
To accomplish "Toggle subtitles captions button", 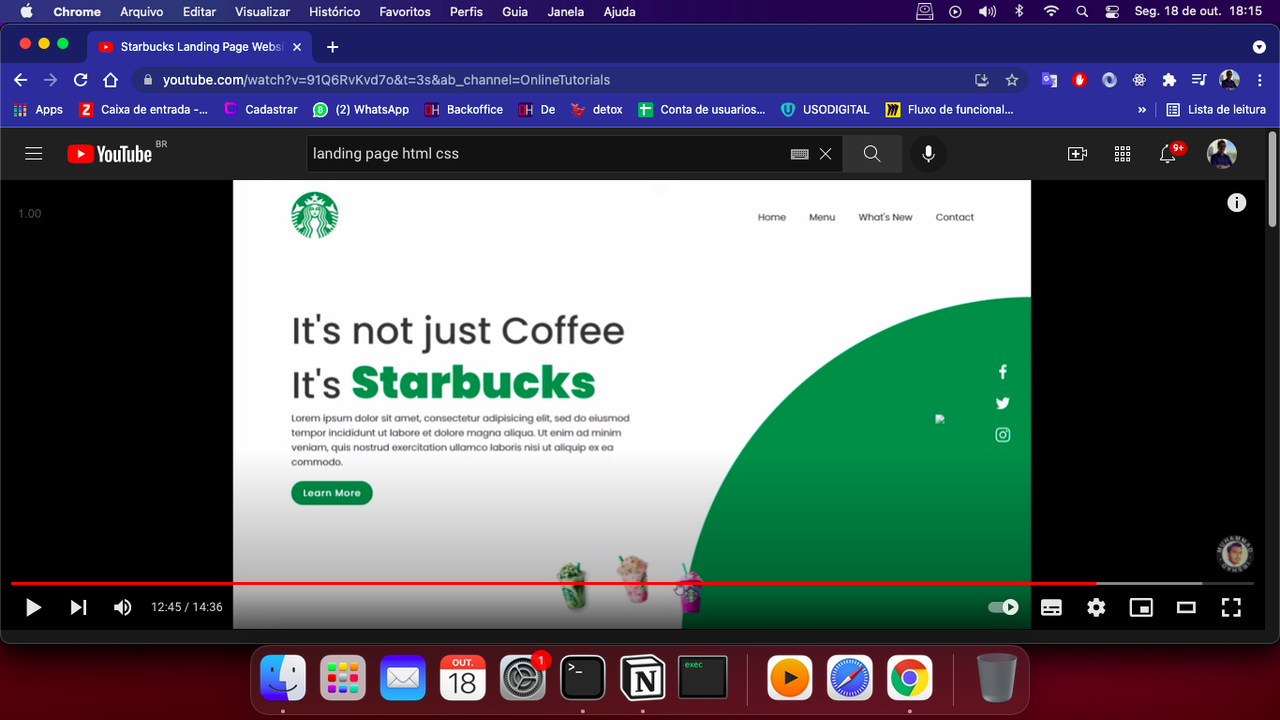I will (x=1051, y=607).
